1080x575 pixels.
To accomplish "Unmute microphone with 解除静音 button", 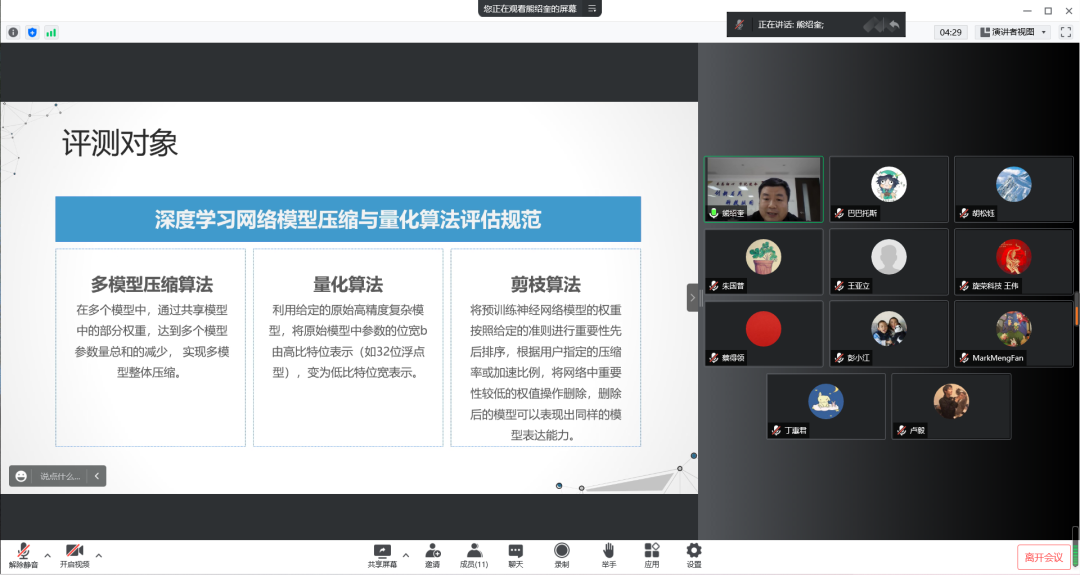I will (23, 556).
